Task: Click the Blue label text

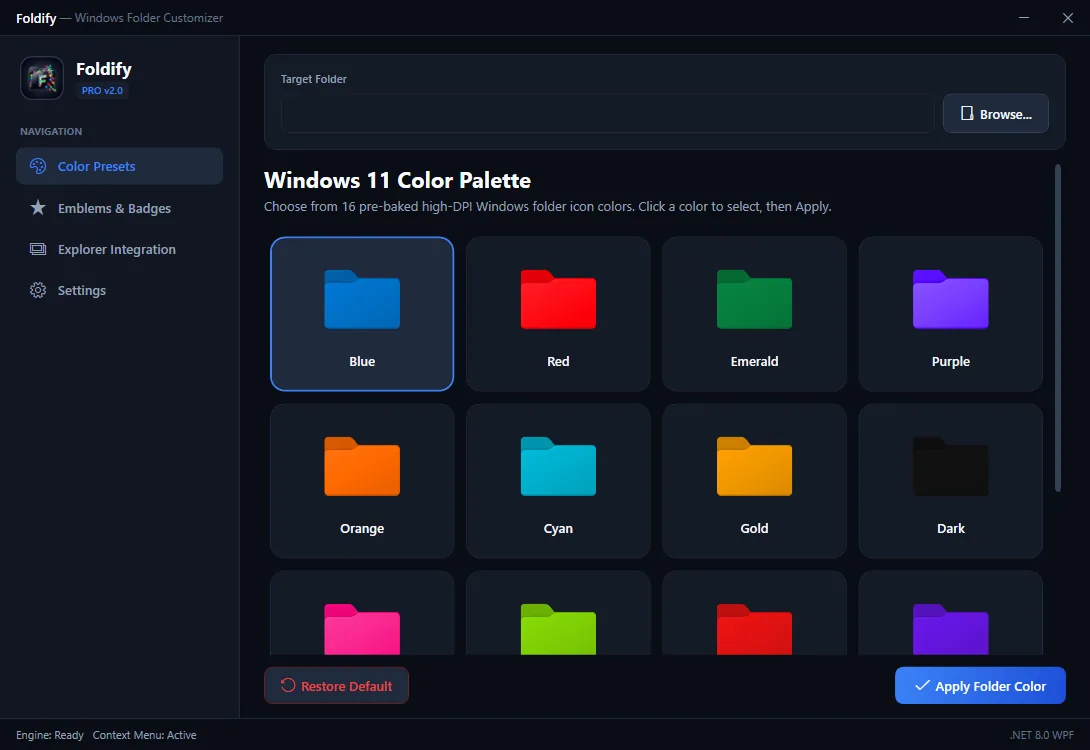Action: [x=362, y=361]
